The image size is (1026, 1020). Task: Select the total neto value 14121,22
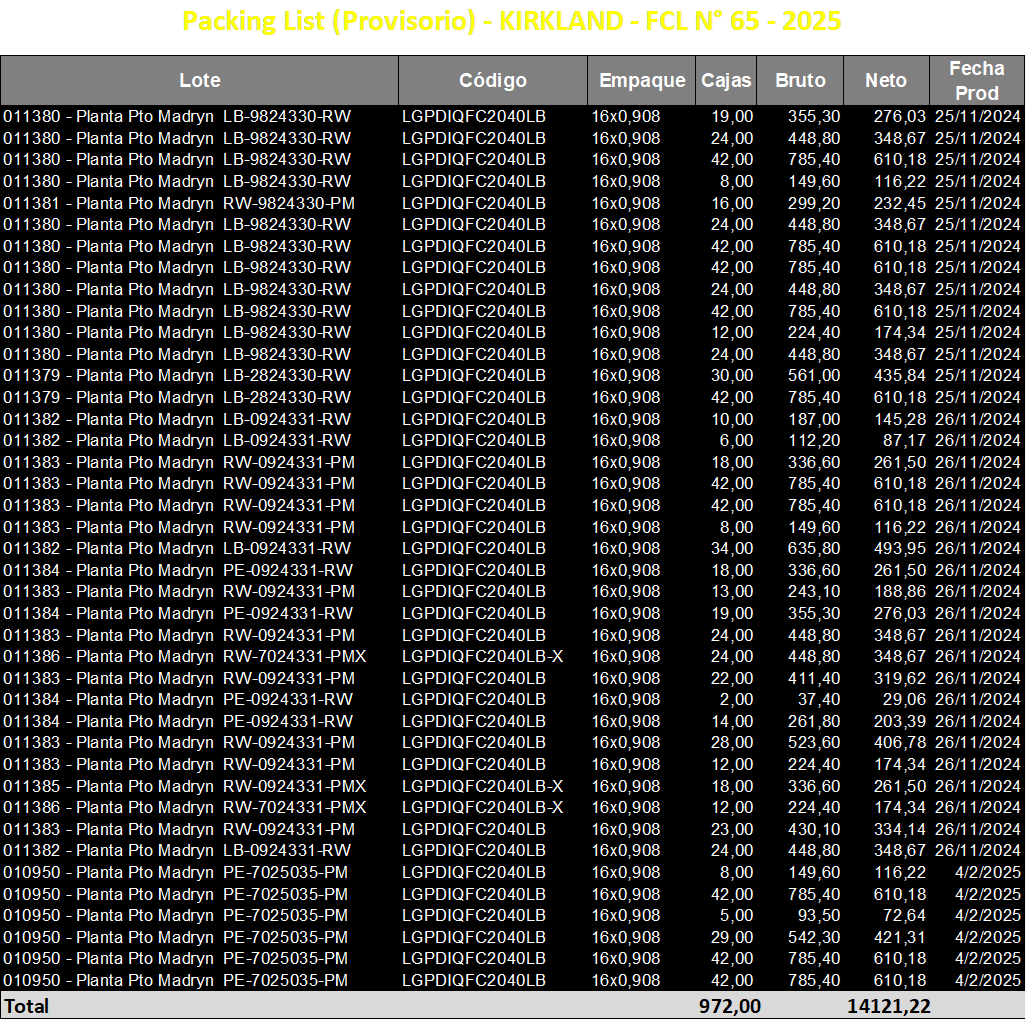point(889,1006)
